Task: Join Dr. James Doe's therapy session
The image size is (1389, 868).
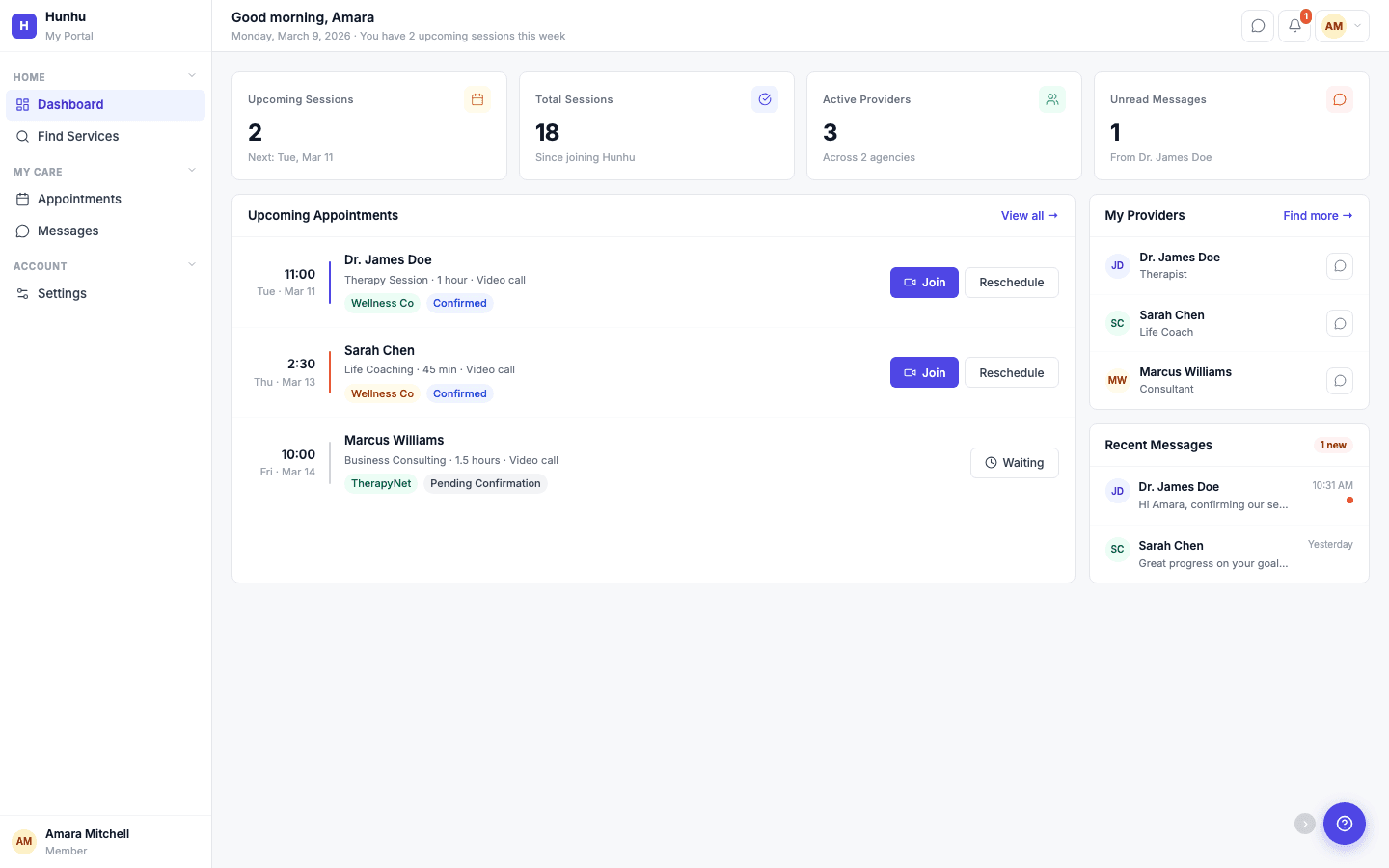Action: [x=923, y=282]
